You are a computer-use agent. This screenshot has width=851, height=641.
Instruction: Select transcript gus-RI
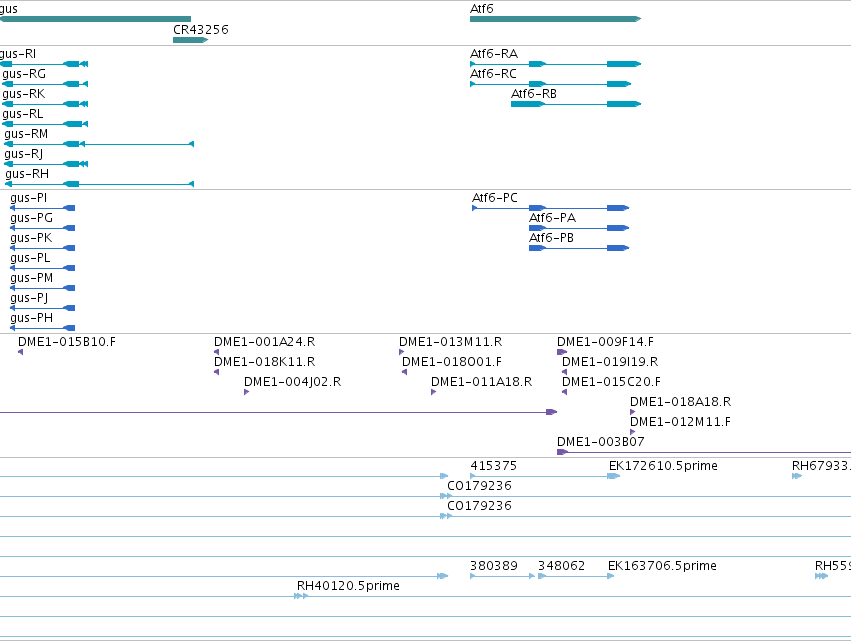point(44,64)
